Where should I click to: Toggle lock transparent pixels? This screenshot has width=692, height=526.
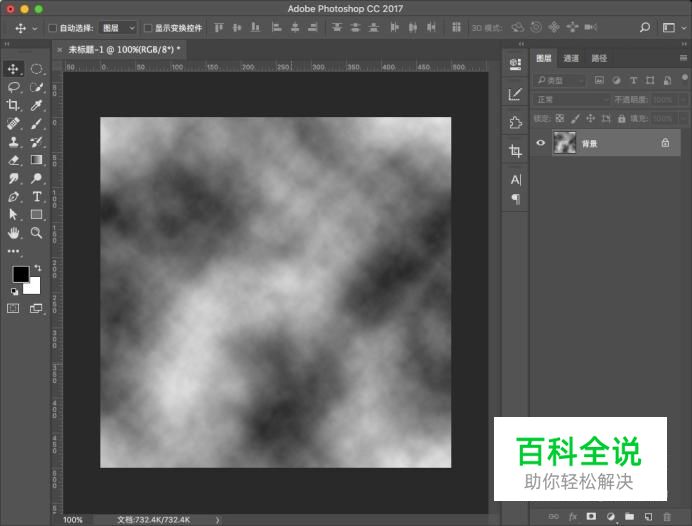point(560,118)
